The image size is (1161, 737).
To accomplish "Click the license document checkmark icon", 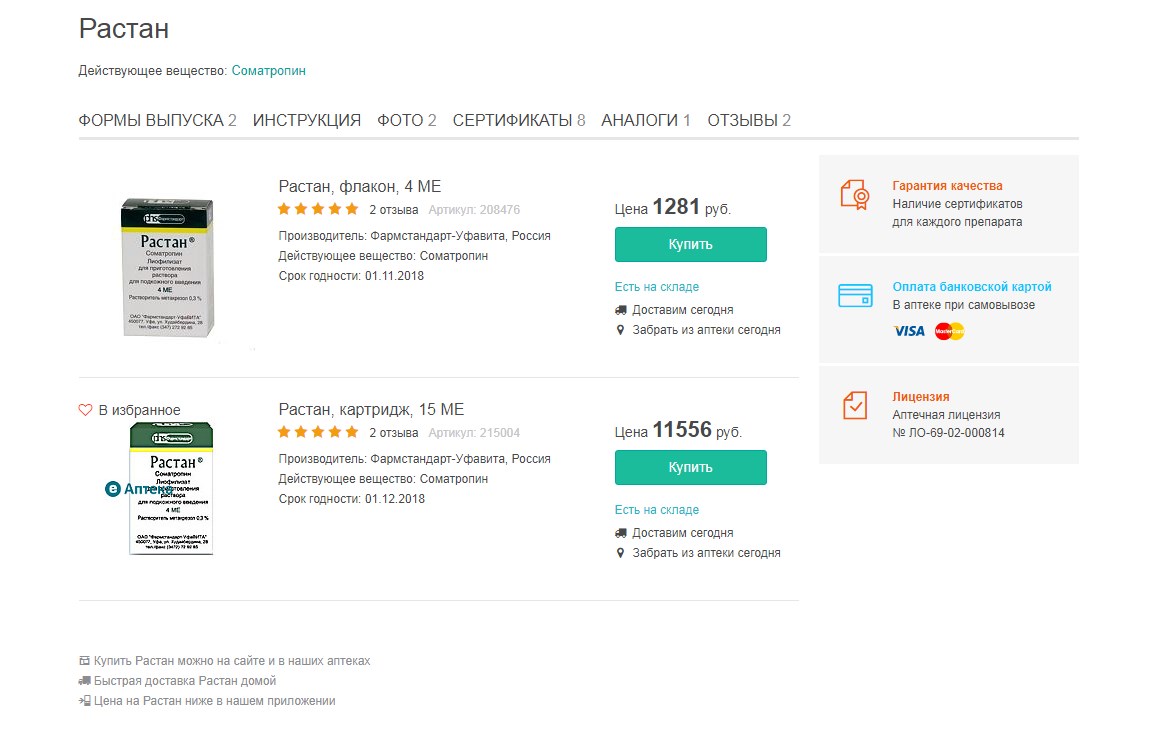I will [x=854, y=405].
